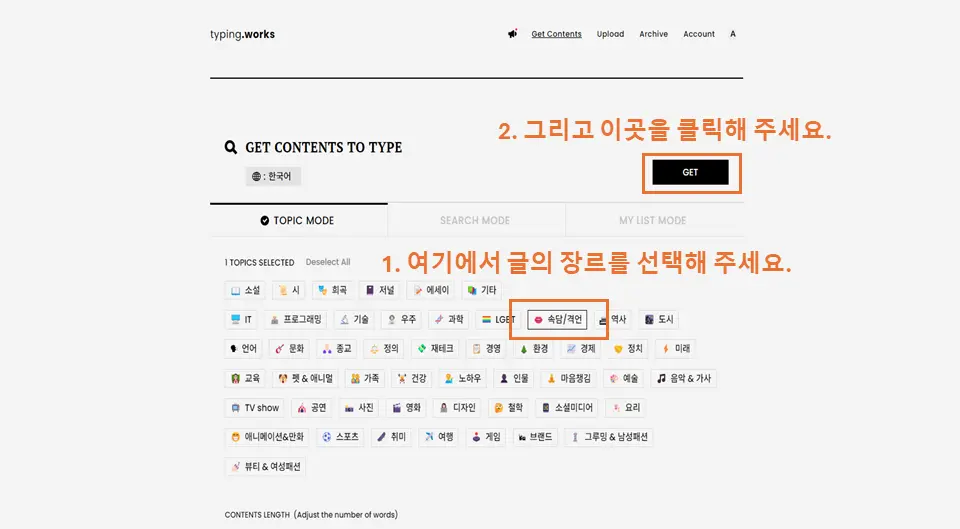
Task: Choose the 교육 topic
Action: coord(245,378)
